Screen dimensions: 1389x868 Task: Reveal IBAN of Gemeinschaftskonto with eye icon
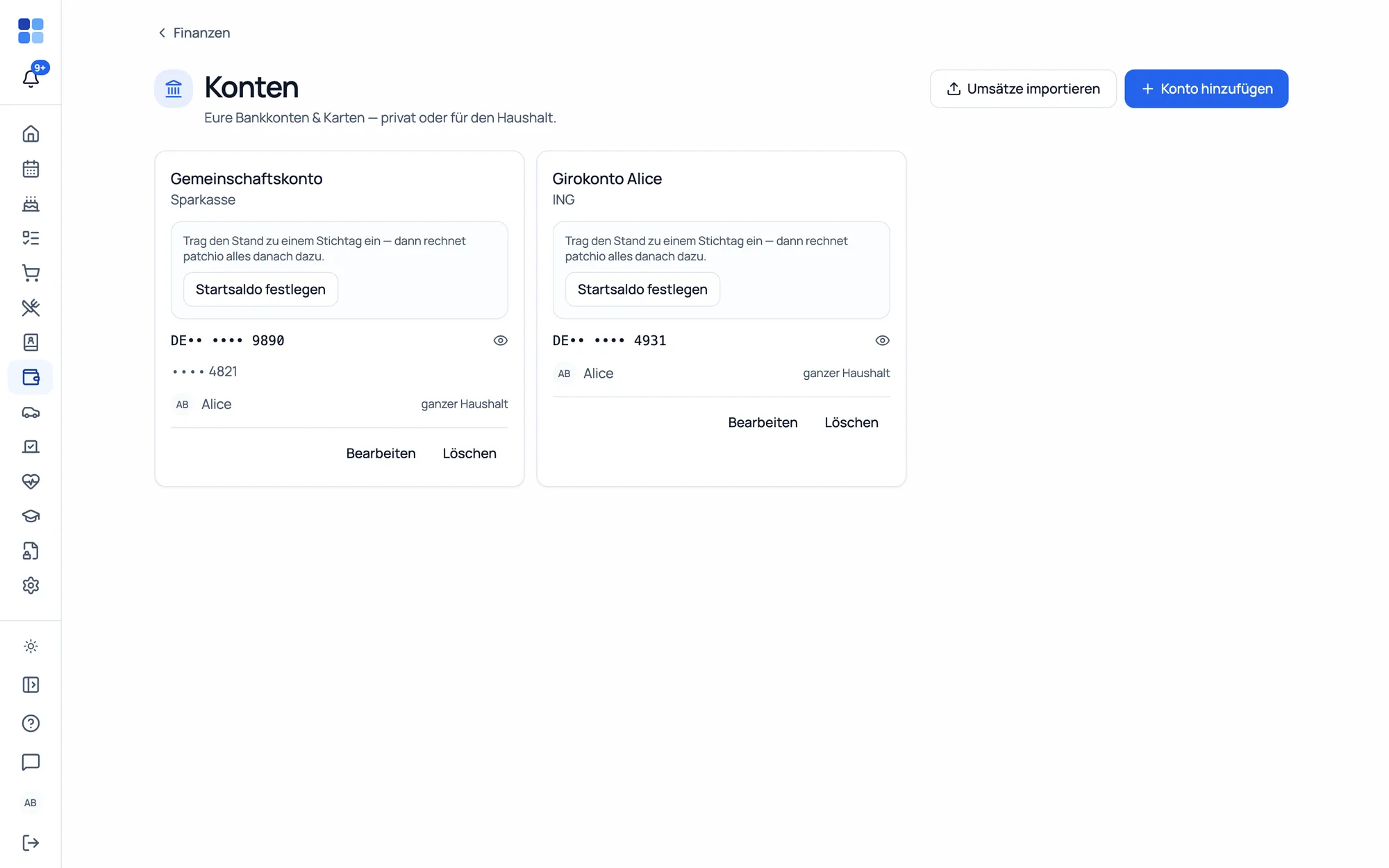pos(500,340)
